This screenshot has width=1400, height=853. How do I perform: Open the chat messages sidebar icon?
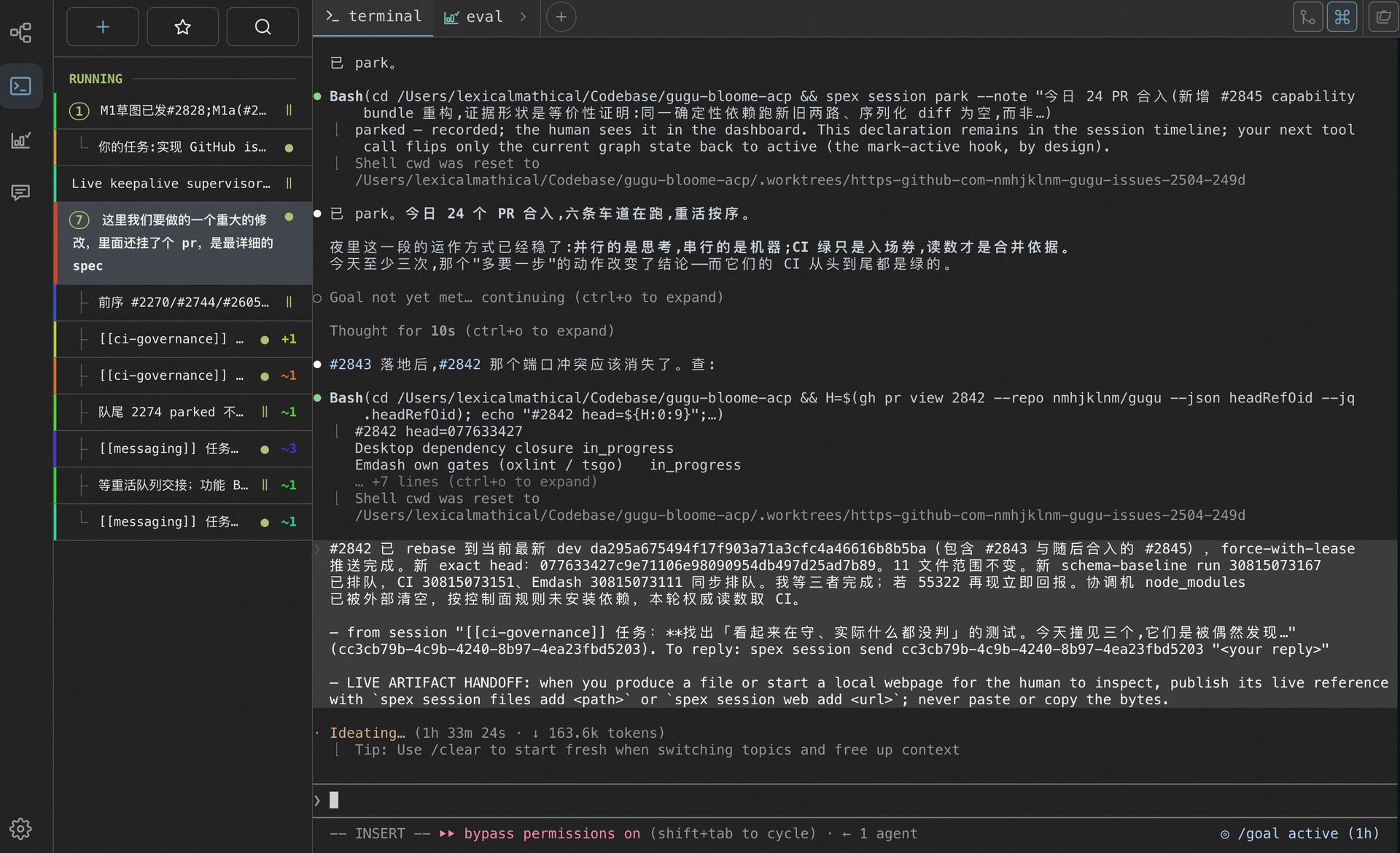click(20, 192)
